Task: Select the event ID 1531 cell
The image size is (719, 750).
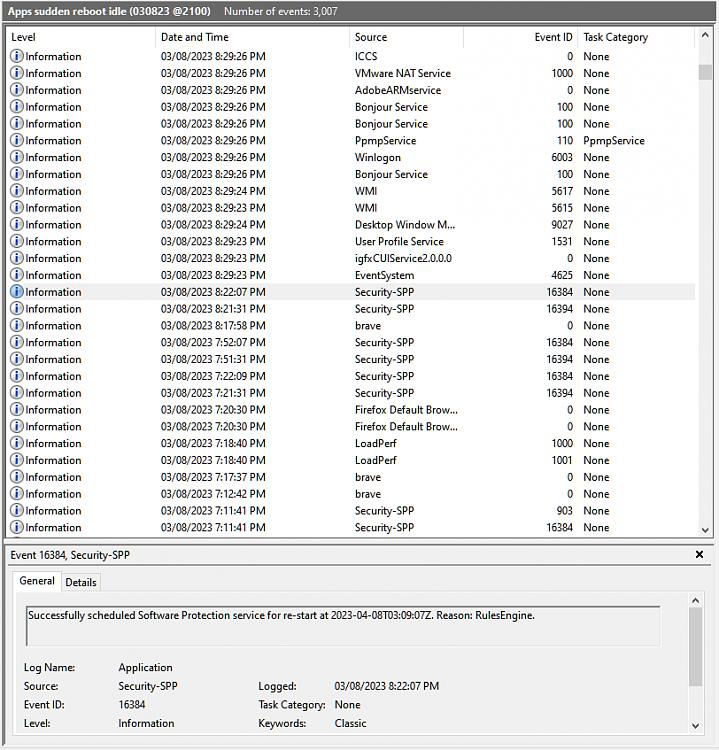Action: 562,241
